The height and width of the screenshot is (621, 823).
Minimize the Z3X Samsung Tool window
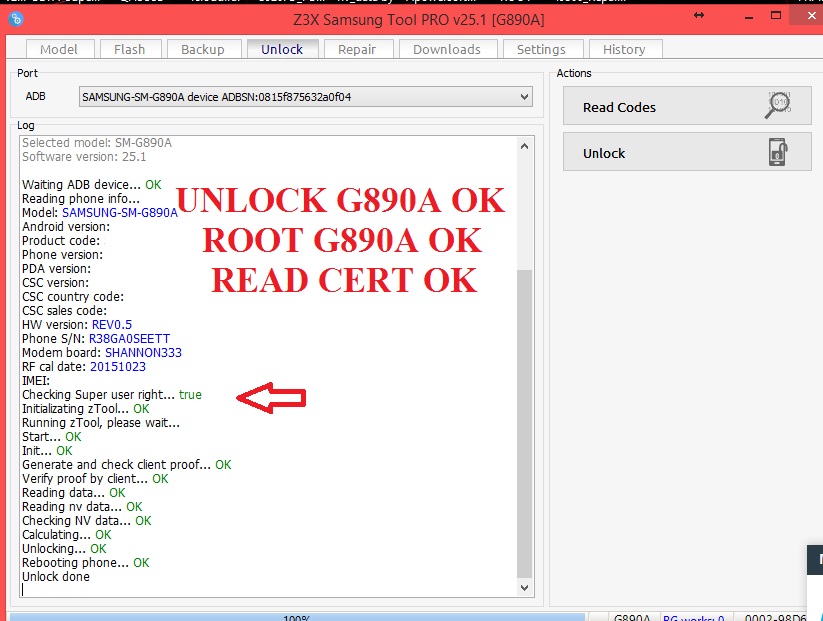(749, 16)
